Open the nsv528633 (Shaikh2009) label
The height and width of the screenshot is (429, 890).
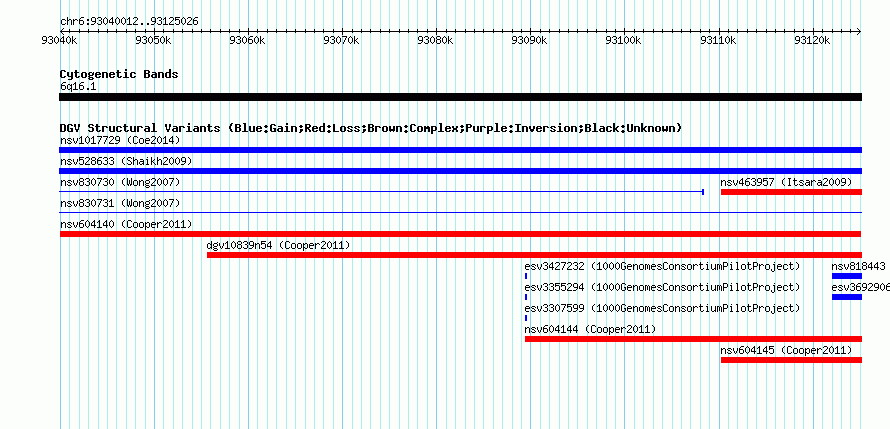click(x=126, y=161)
